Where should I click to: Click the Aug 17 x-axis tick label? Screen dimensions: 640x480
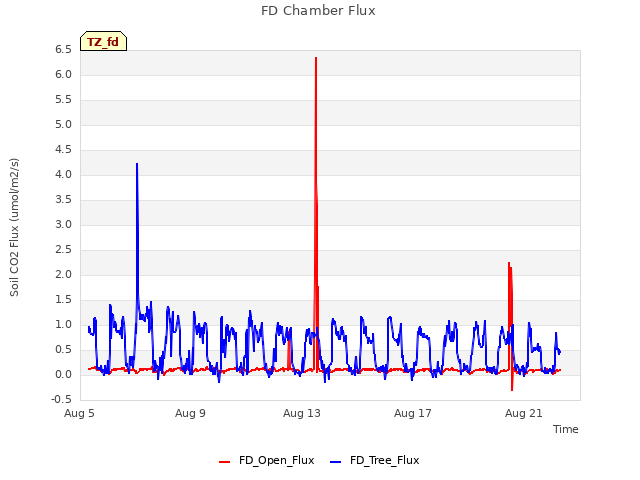point(413,413)
